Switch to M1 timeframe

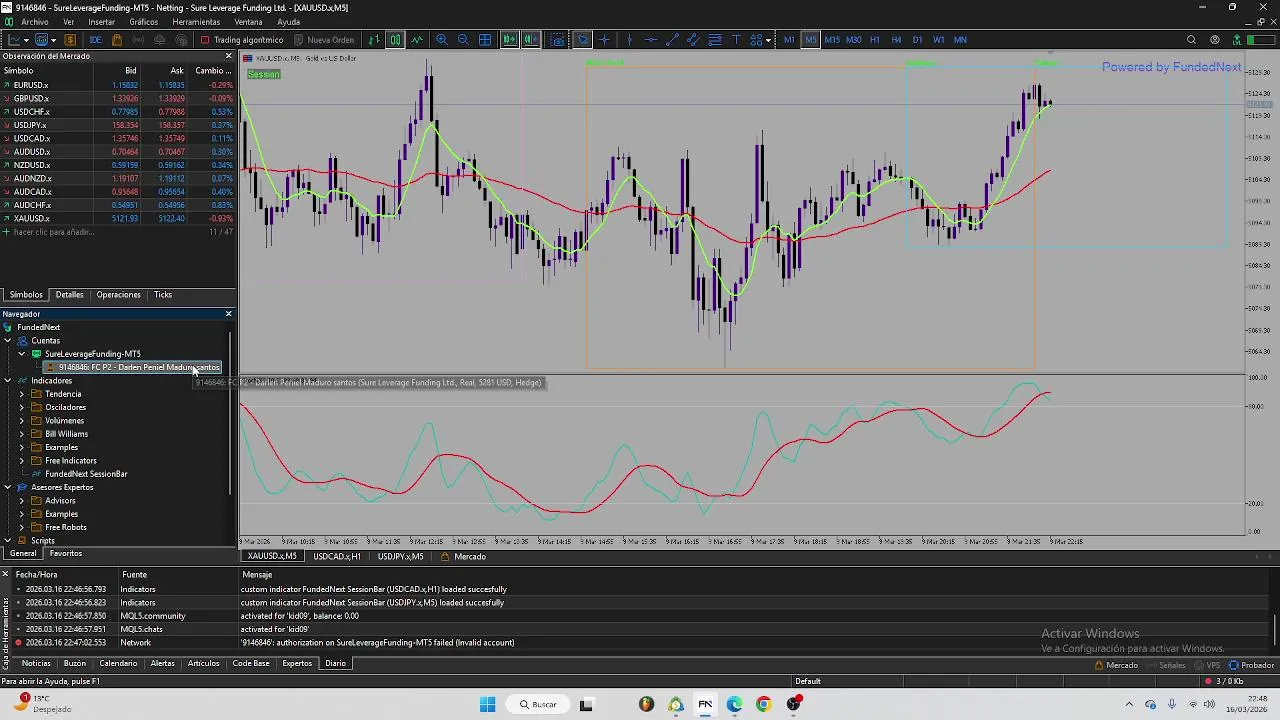pos(789,40)
